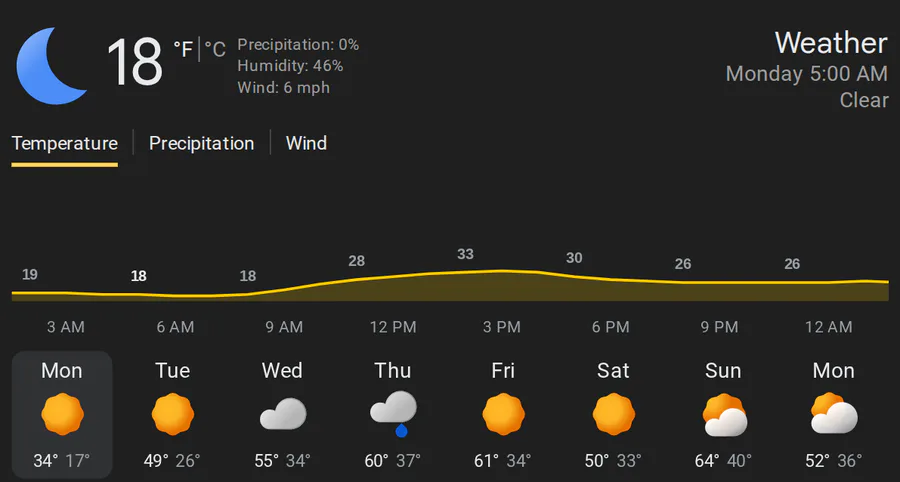Select Thursday's rain cloud icon
This screenshot has width=900, height=482.
click(x=392, y=413)
